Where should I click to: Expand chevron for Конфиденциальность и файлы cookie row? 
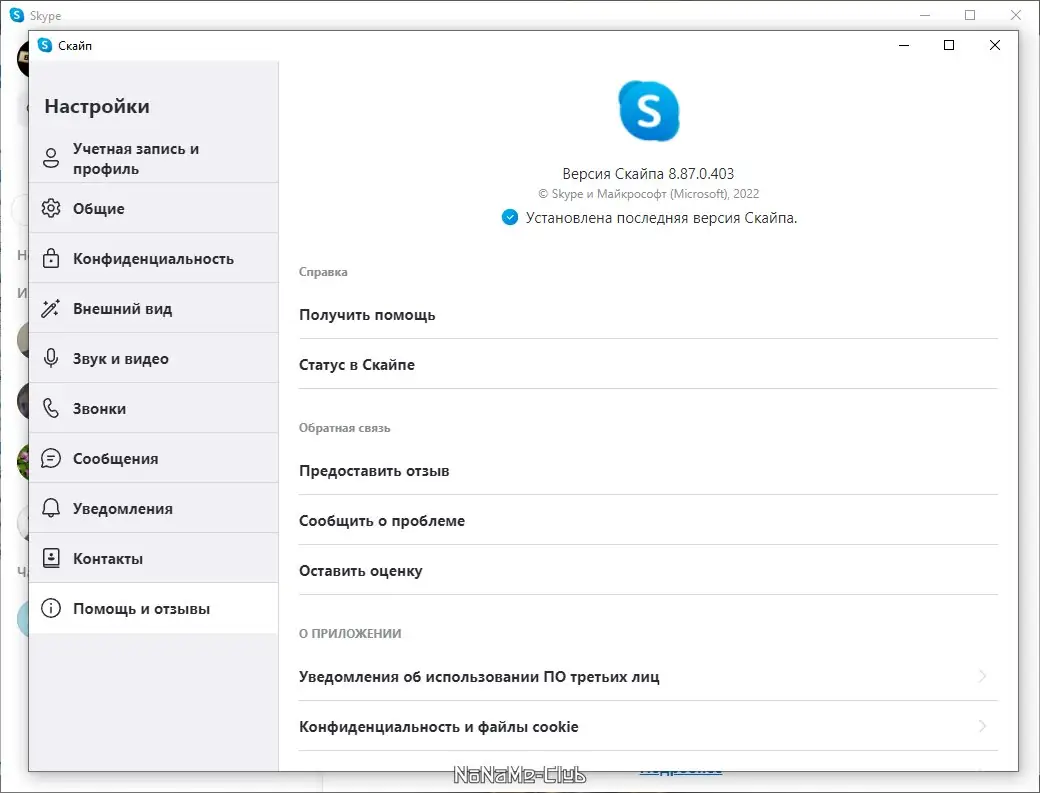(x=982, y=726)
